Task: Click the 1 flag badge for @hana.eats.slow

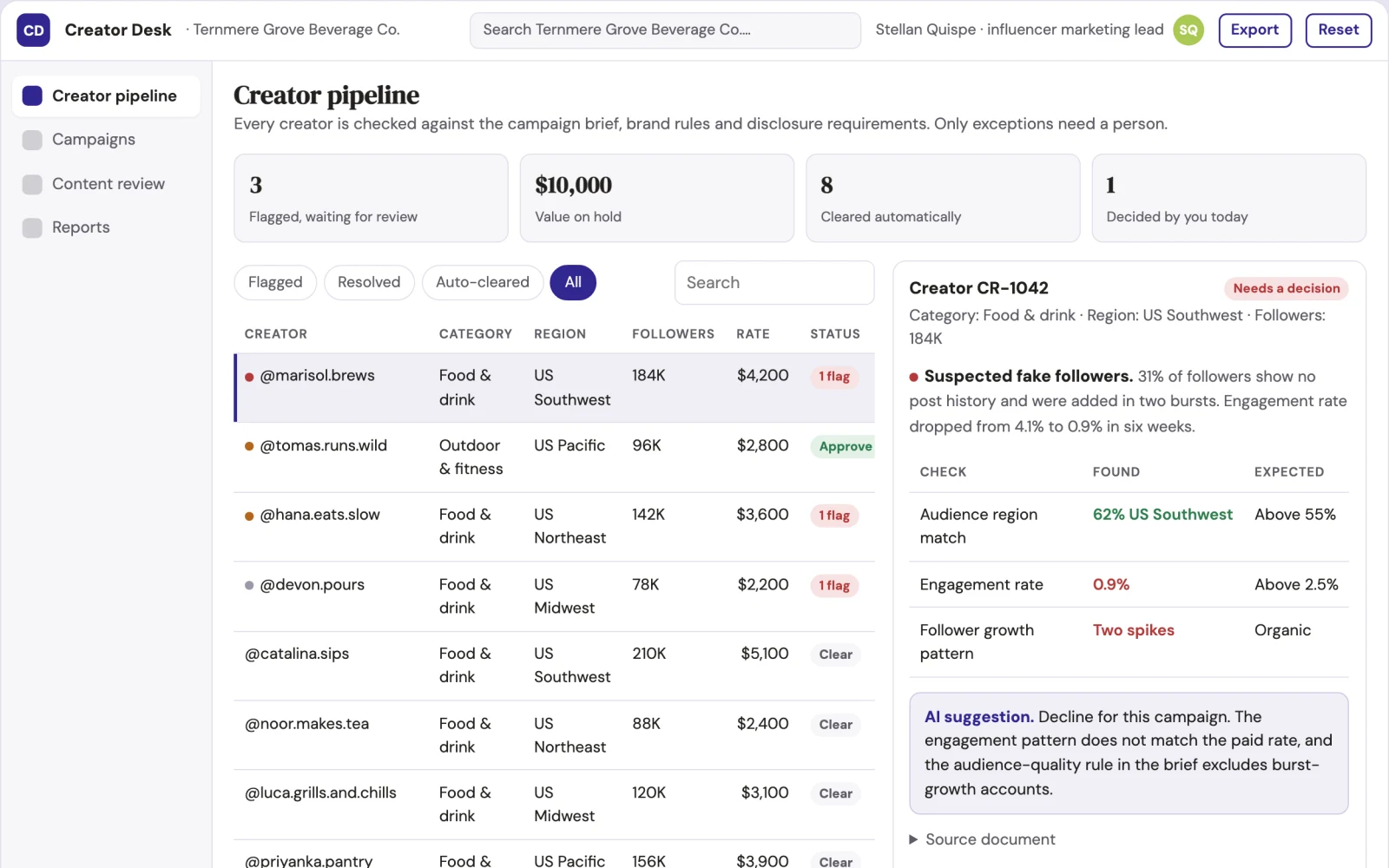Action: (x=834, y=516)
